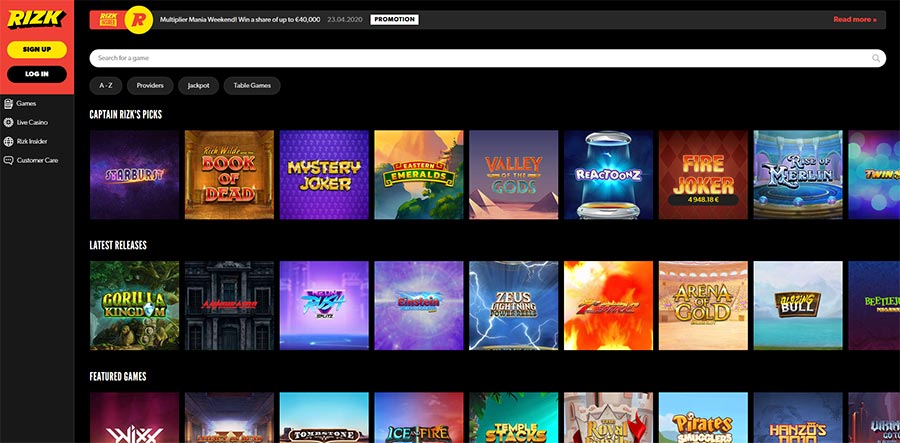Click the Rizk Insider banner logo
This screenshot has width=900, height=443.
[108, 20]
